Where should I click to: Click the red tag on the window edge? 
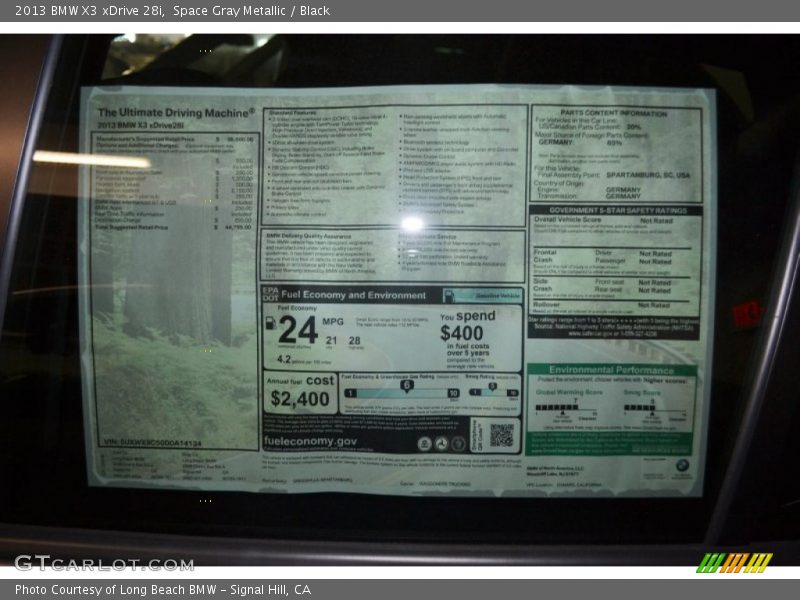point(746,312)
